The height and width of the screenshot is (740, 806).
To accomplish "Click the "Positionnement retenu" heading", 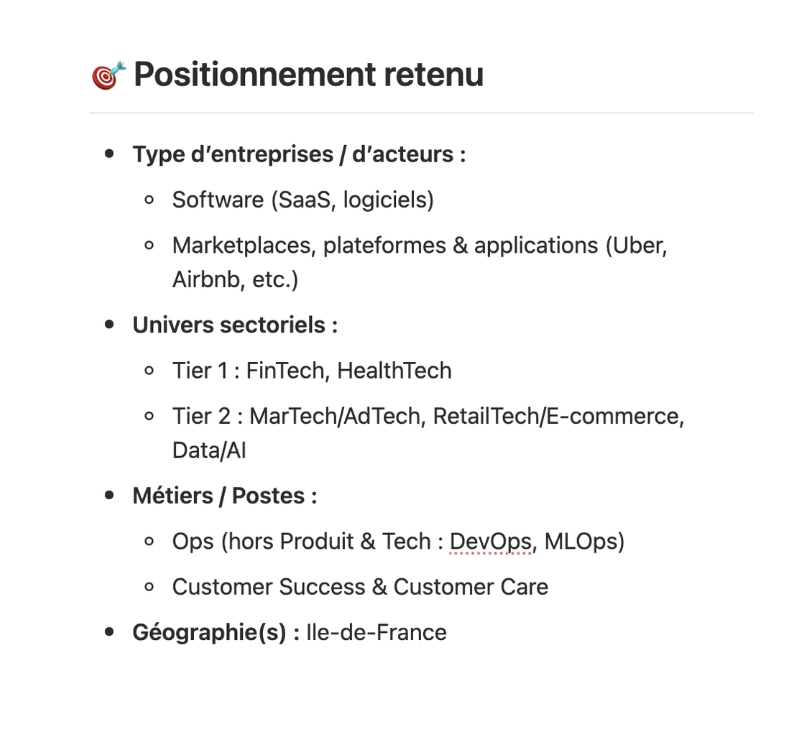I will (308, 74).
